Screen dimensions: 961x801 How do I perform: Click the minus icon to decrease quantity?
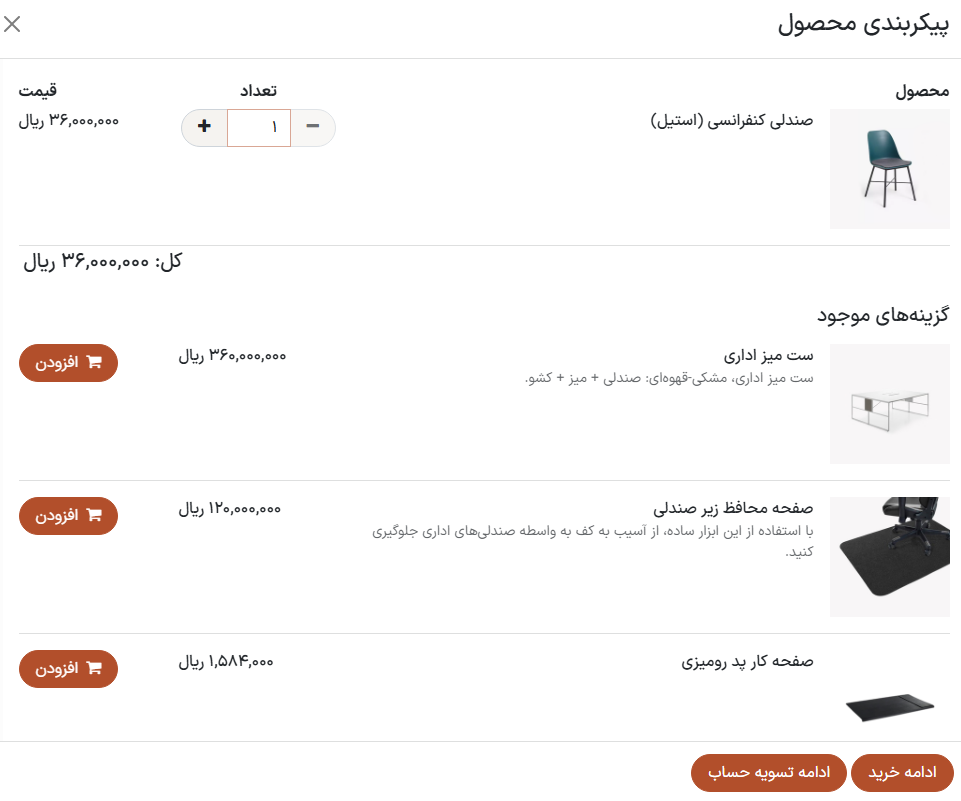pos(313,128)
